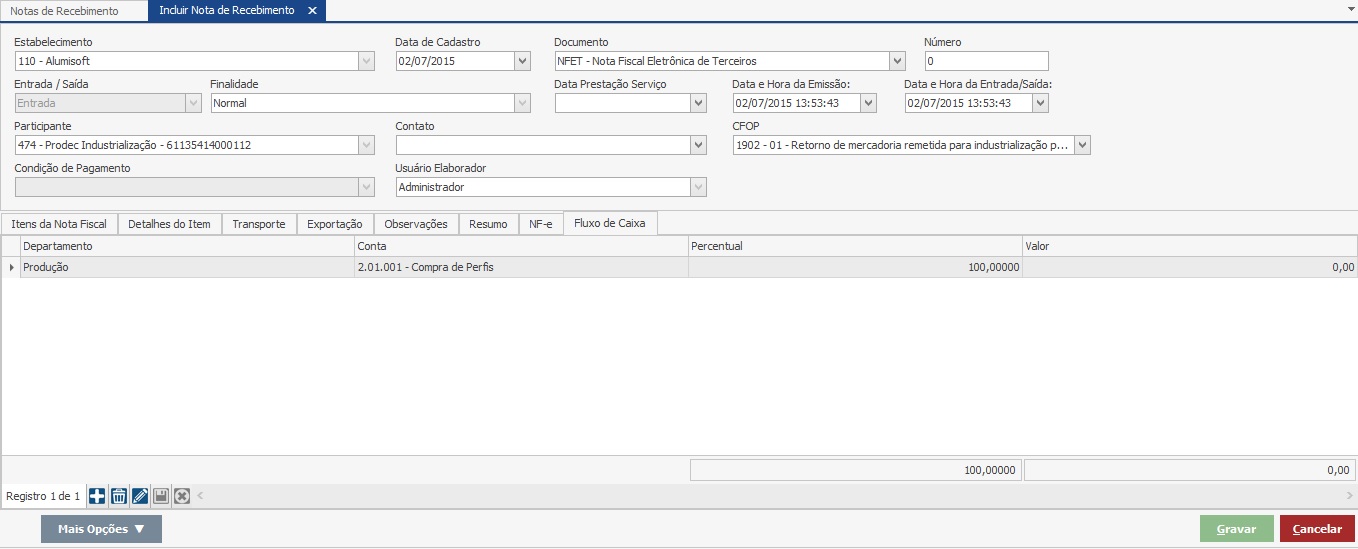
Task: Close the Incluir Nota de Recebimento tab
Action: click(x=312, y=11)
